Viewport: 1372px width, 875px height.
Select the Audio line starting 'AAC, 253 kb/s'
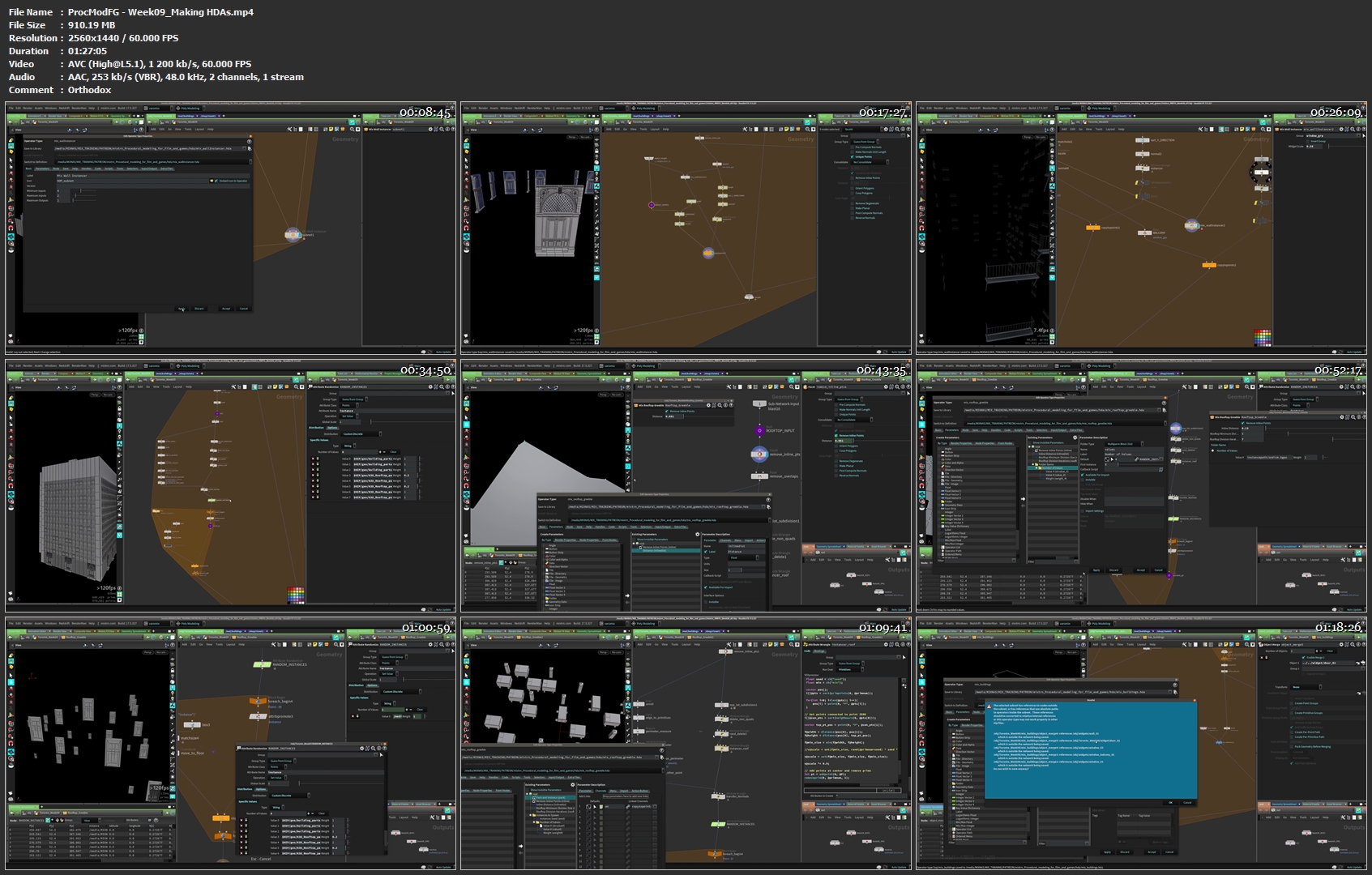186,77
